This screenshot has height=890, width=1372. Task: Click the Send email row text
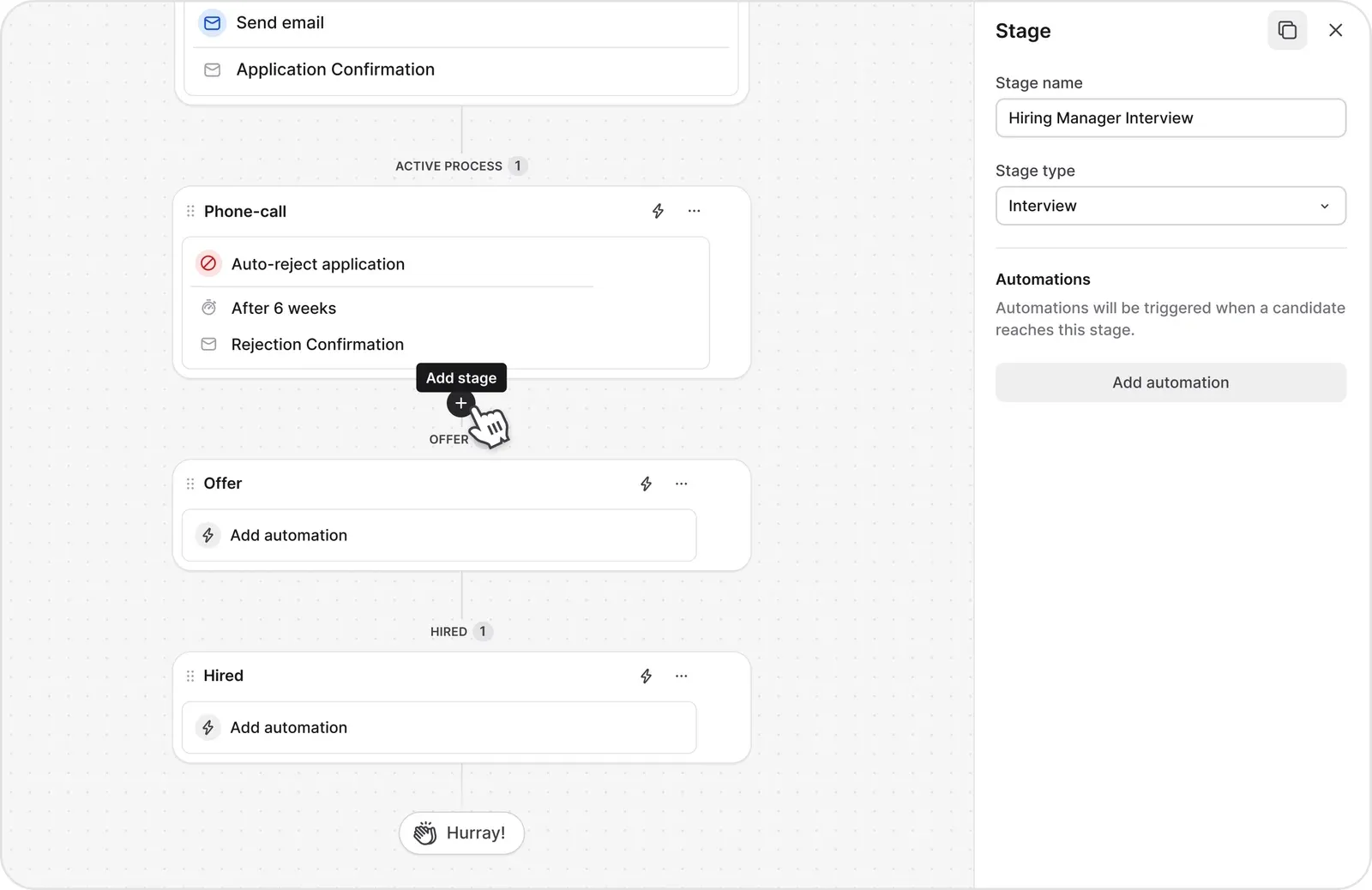280,23
